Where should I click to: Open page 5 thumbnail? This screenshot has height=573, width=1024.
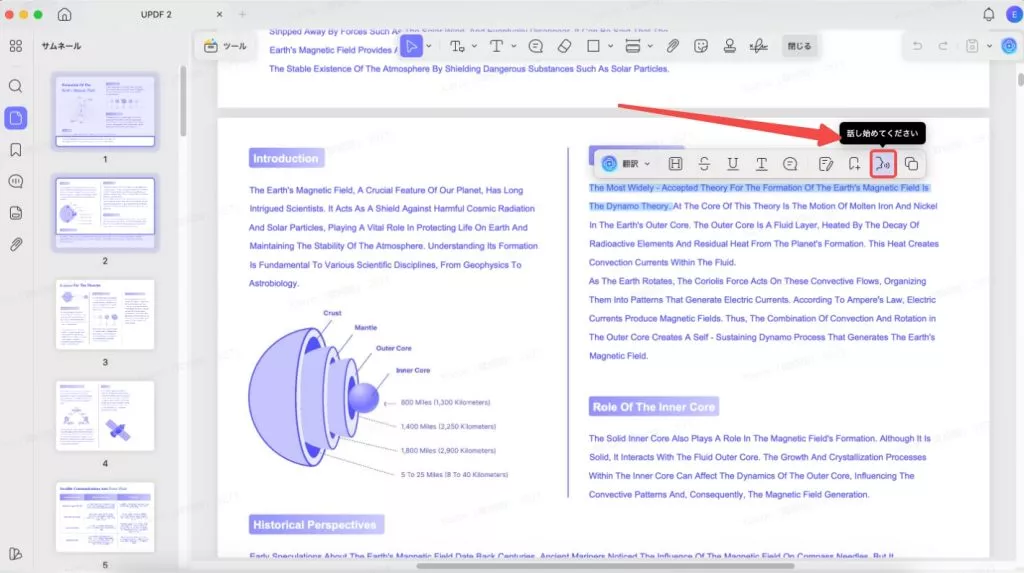point(105,517)
